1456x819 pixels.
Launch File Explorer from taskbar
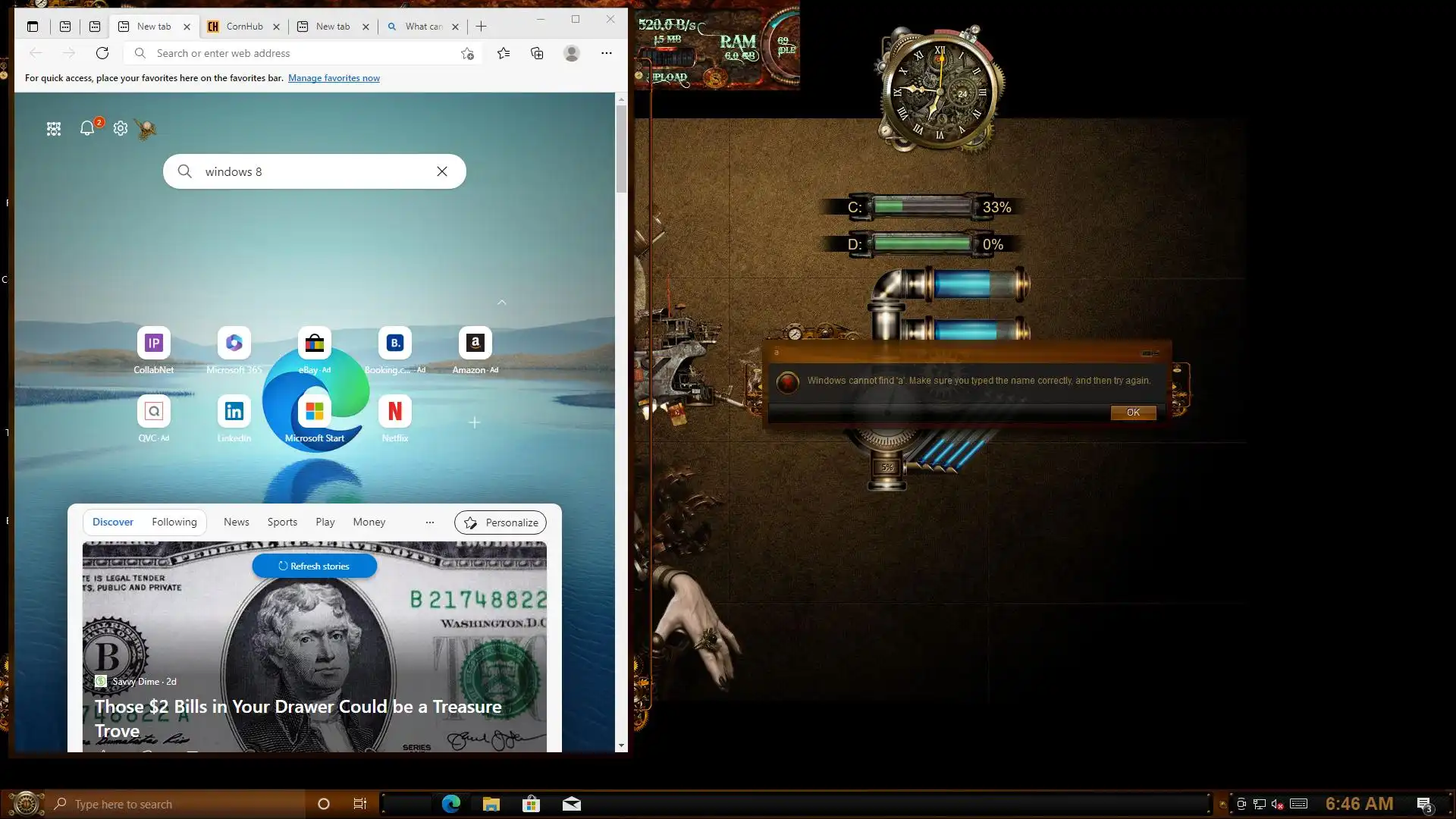[491, 804]
